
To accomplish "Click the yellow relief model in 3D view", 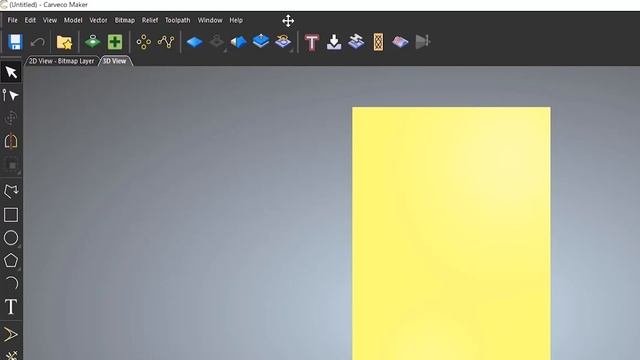I will point(451,233).
